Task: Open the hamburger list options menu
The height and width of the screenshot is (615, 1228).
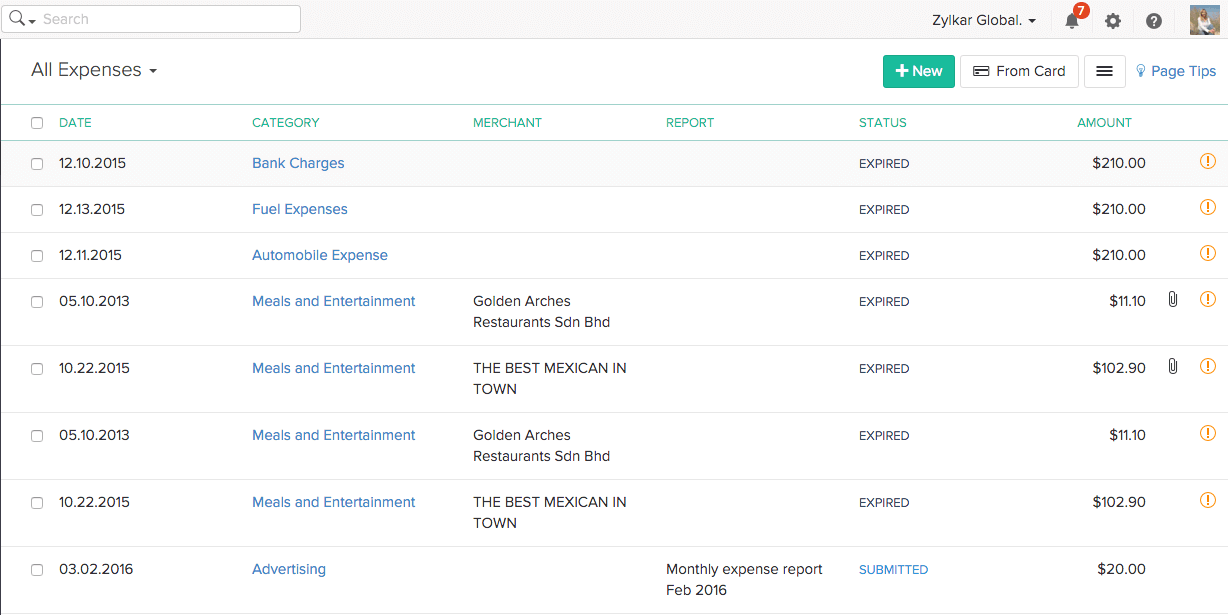Action: click(x=1105, y=71)
